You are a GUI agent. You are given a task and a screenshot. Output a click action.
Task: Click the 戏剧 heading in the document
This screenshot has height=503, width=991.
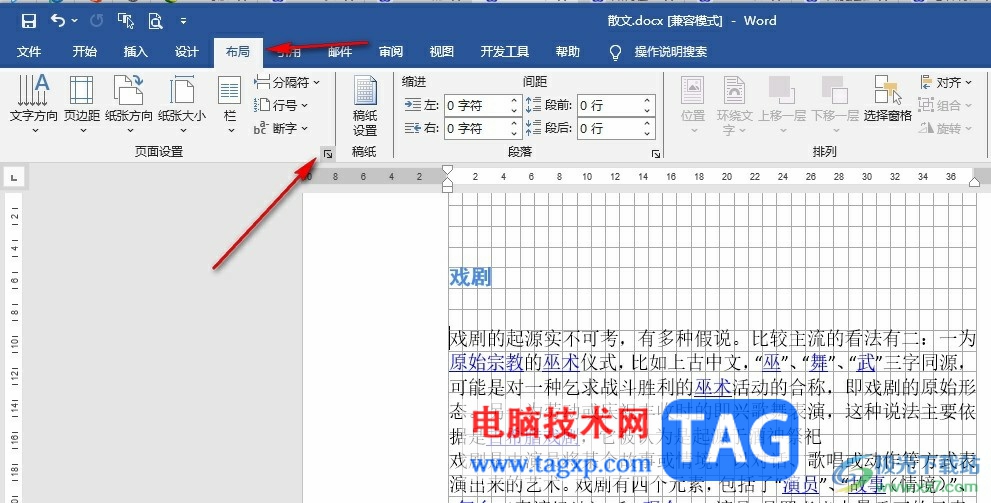(470, 277)
